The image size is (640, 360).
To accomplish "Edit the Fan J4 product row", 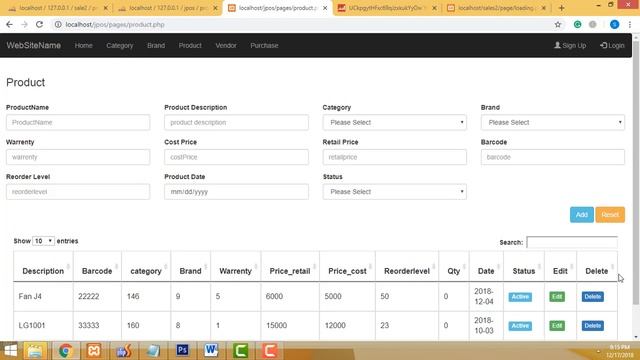I will tap(557, 297).
